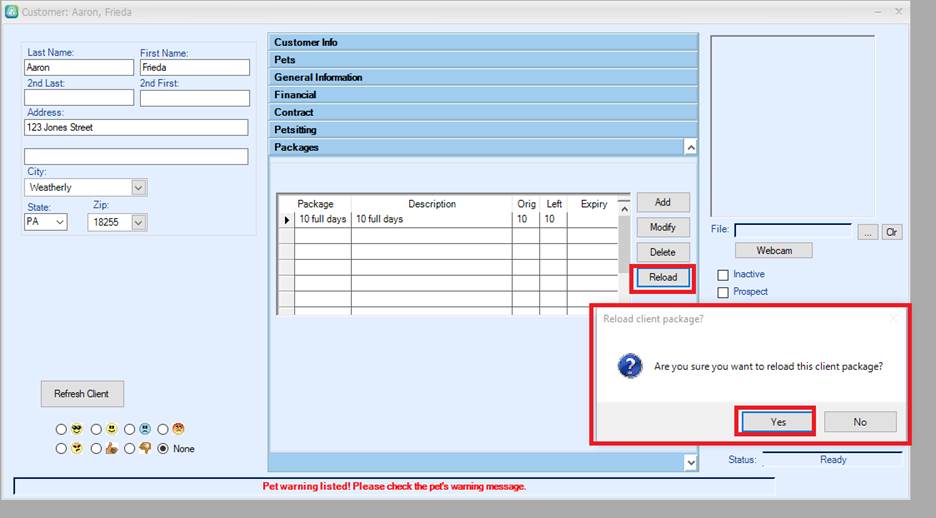Image resolution: width=936 pixels, height=518 pixels.
Task: Open the Zip dropdown showing 18255
Action: point(138,223)
